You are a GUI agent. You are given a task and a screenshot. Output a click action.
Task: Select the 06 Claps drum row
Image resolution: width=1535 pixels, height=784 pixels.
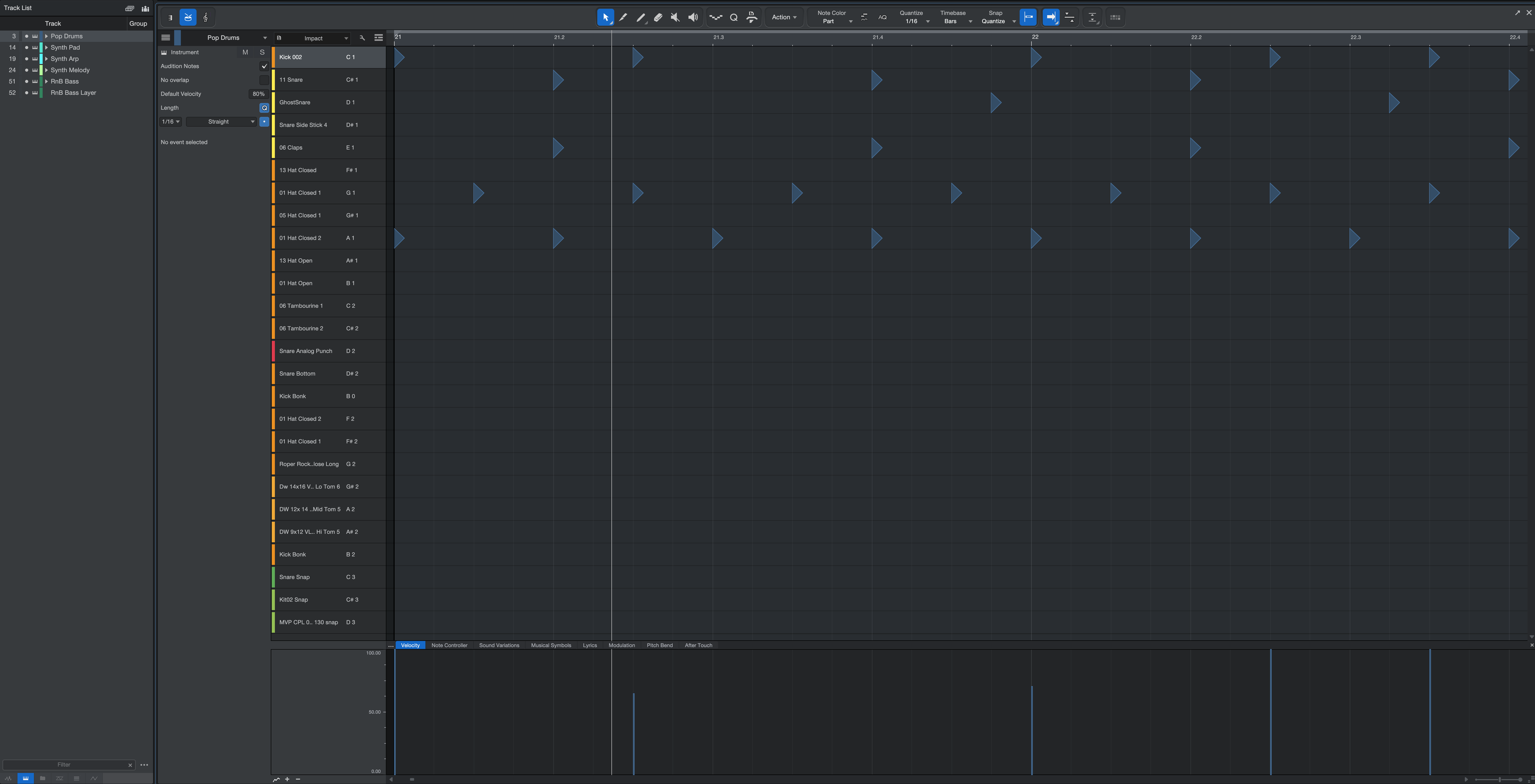[329, 148]
